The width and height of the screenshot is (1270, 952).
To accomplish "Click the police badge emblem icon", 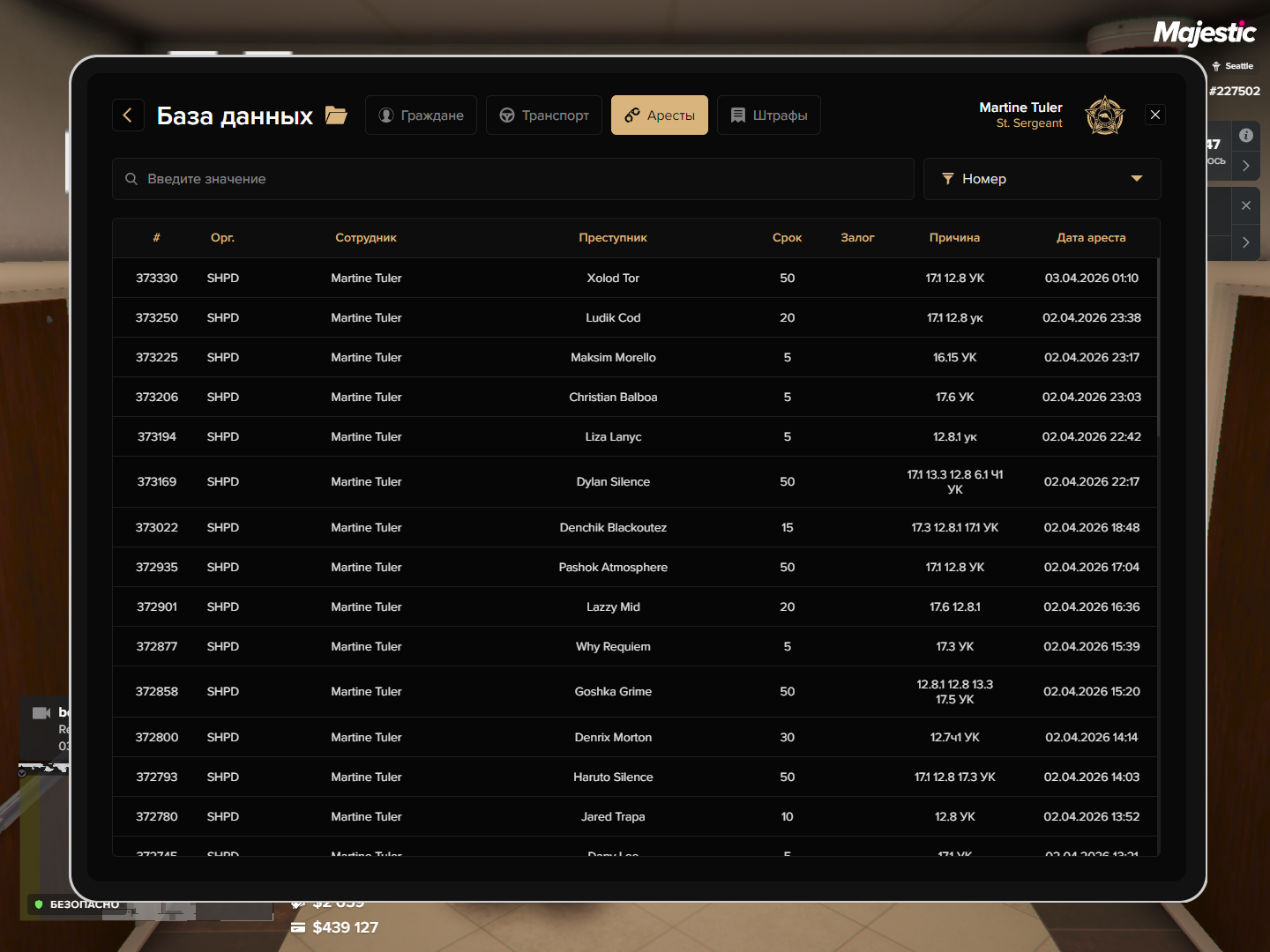I will click(x=1104, y=115).
